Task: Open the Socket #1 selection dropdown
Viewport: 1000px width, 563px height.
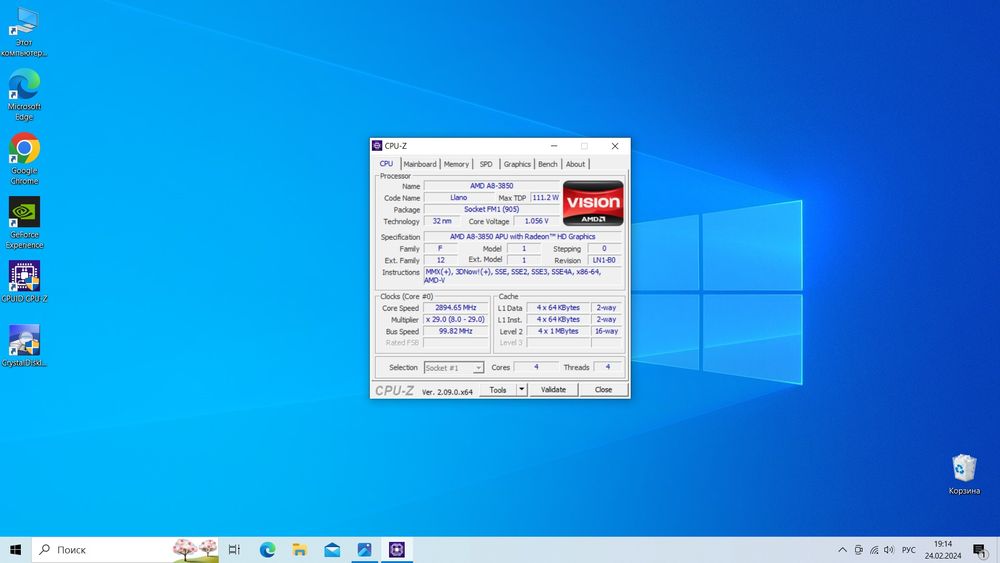Action: click(454, 368)
